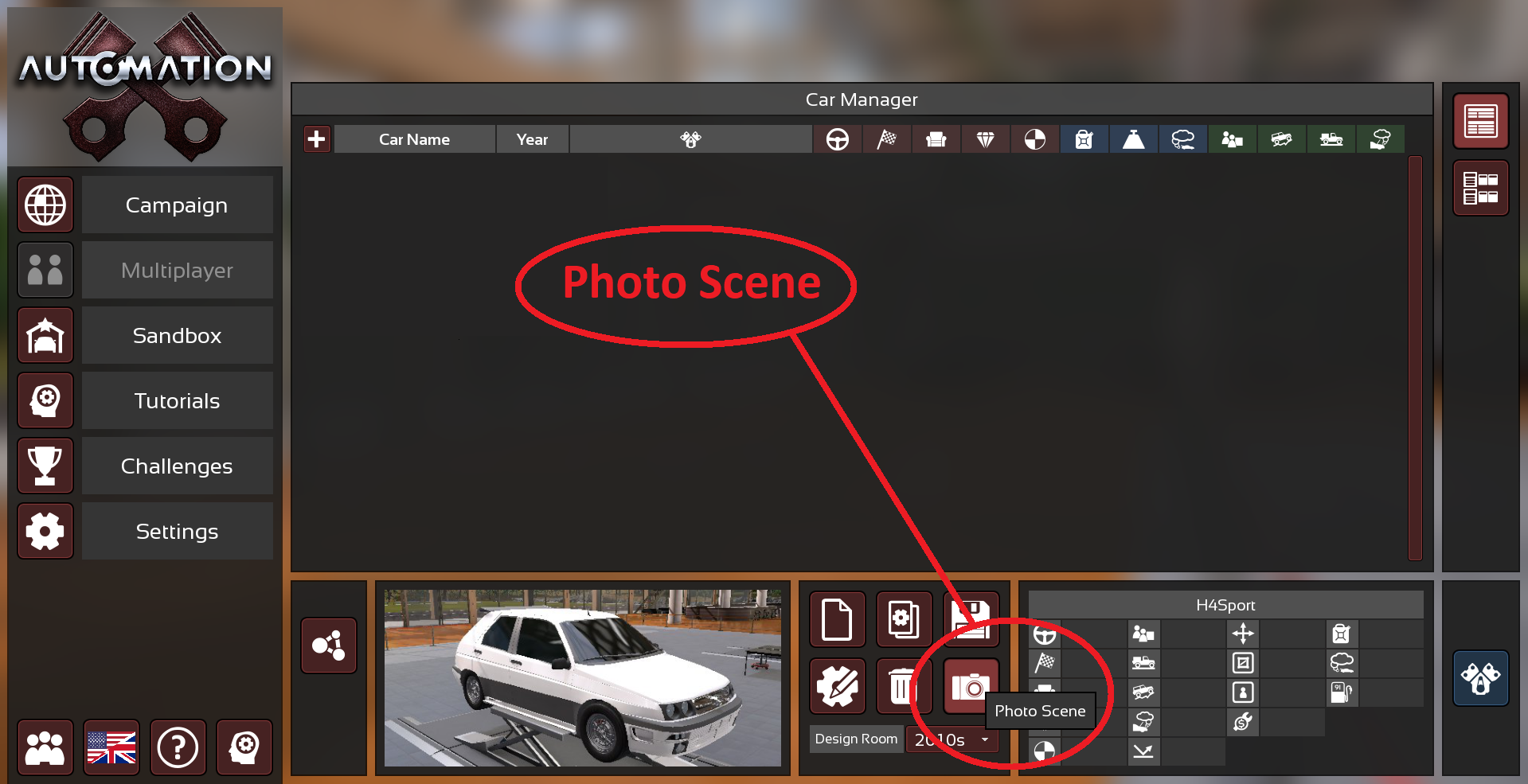Viewport: 1528px width, 784px height.
Task: Sort the list by Year column
Action: tap(532, 139)
